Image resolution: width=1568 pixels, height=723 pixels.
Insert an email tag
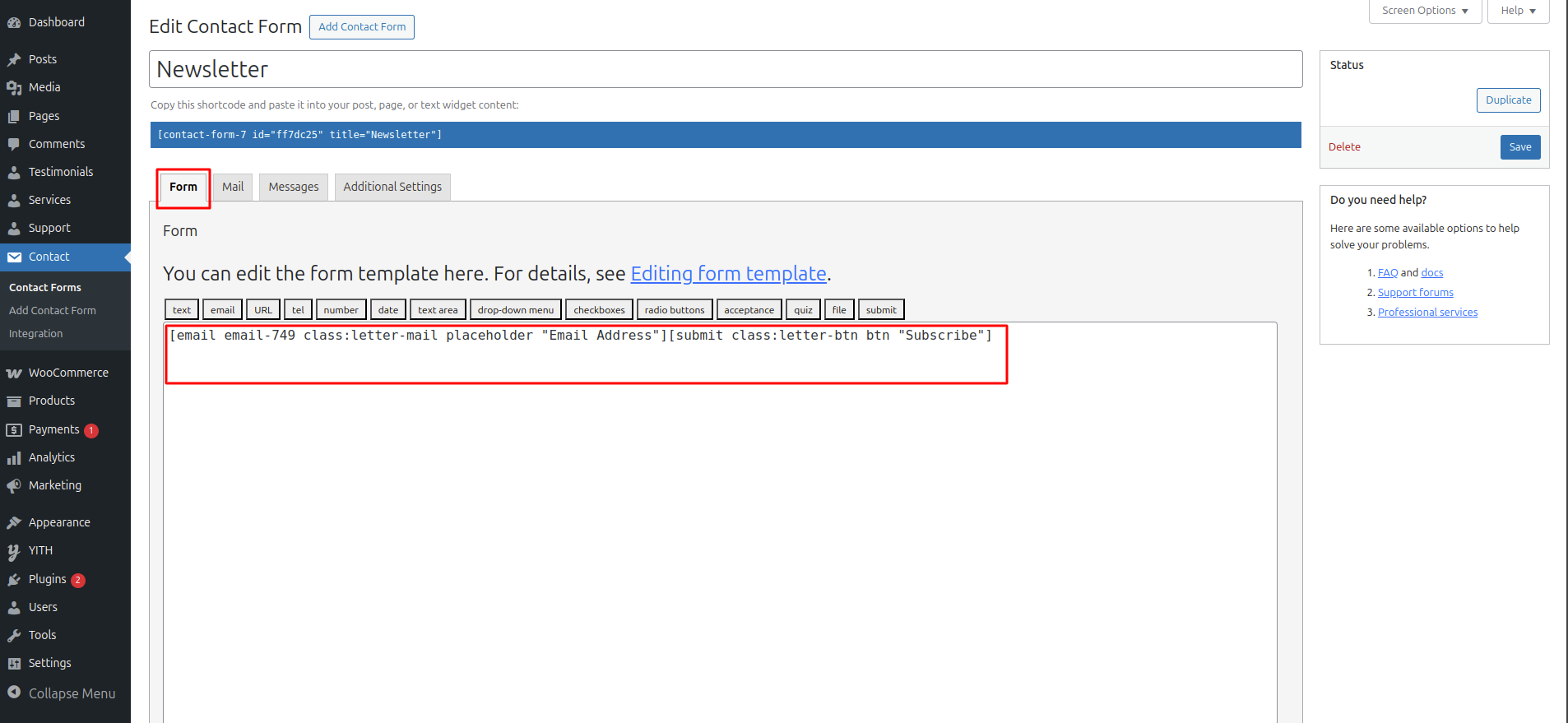(222, 310)
